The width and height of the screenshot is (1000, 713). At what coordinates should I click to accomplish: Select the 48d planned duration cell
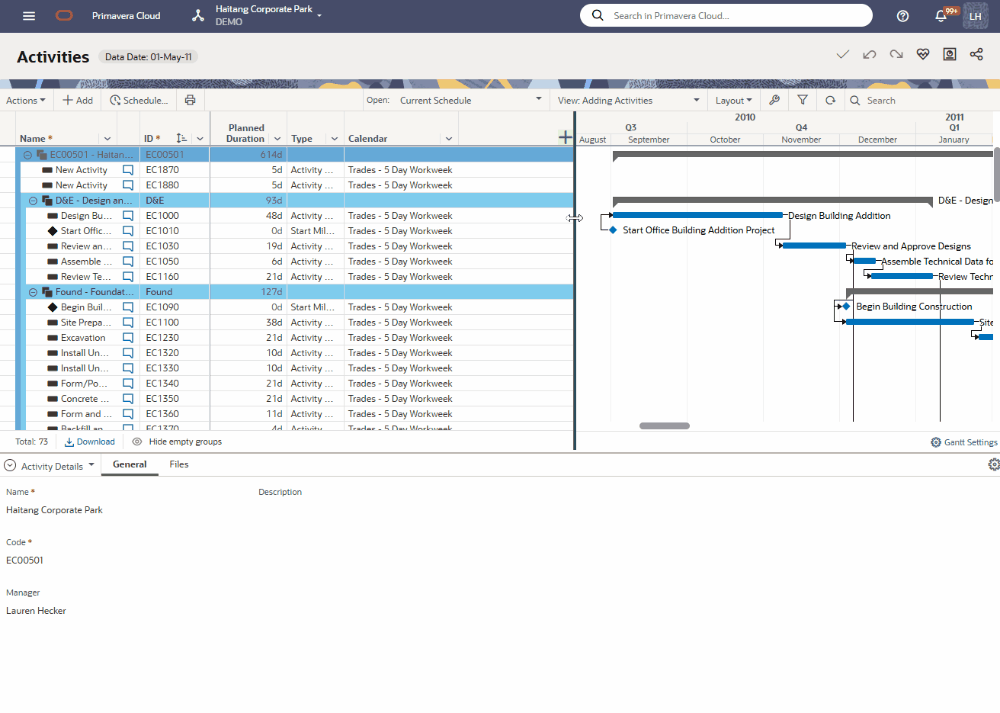248,216
